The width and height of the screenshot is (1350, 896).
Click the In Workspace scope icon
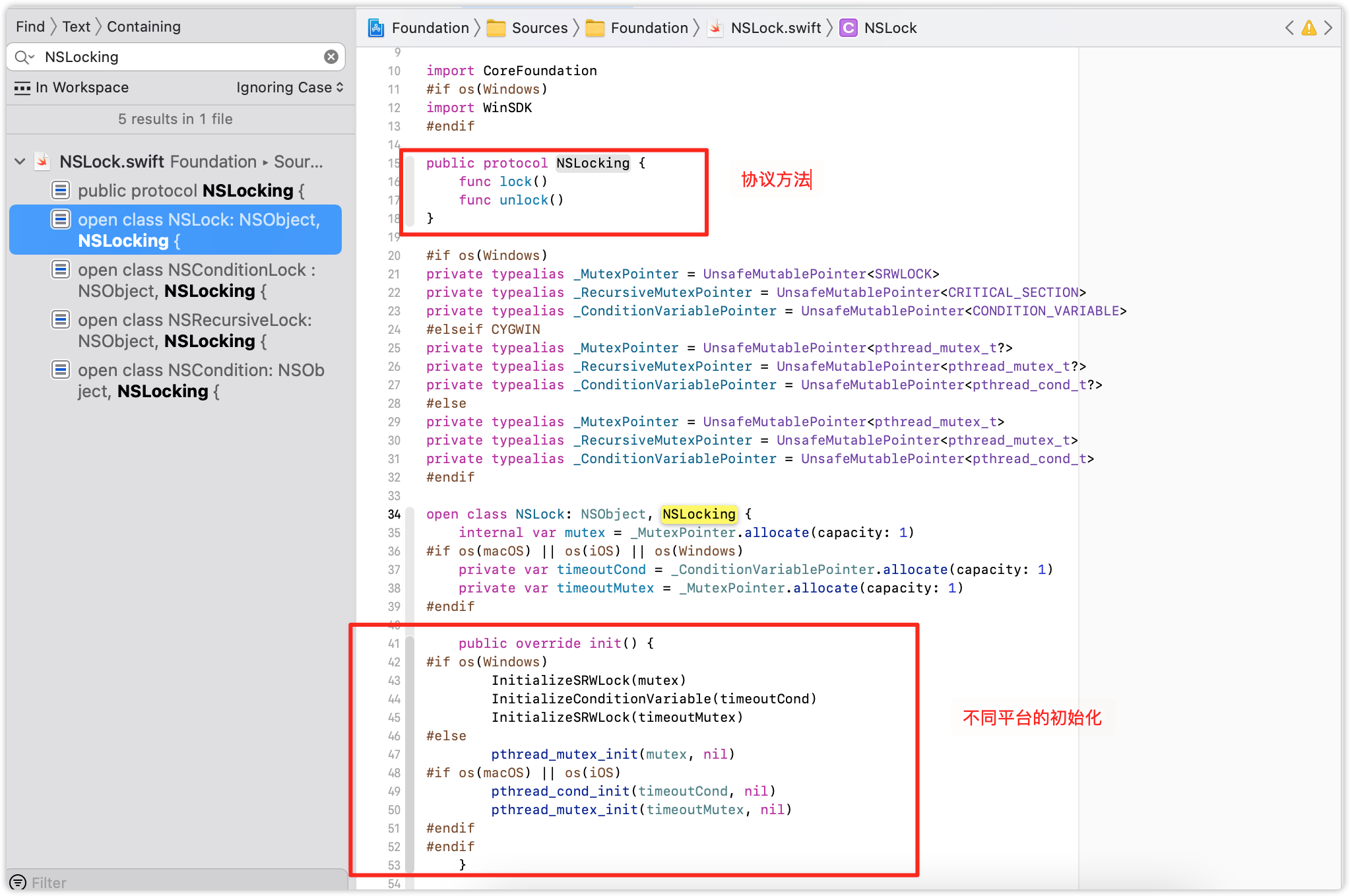coord(22,88)
